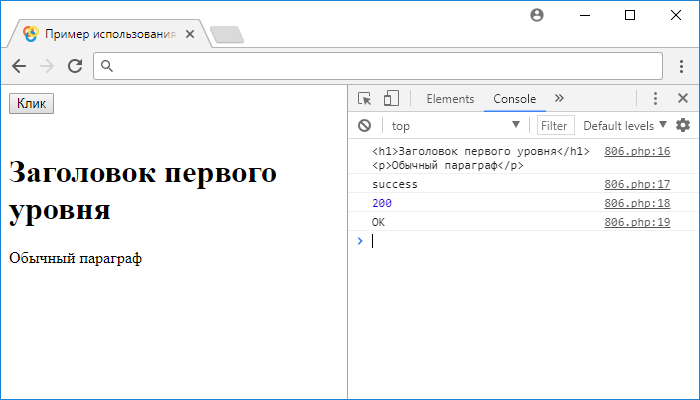Open the 'top' context dropdown
This screenshot has height=400, width=700.
(456, 125)
